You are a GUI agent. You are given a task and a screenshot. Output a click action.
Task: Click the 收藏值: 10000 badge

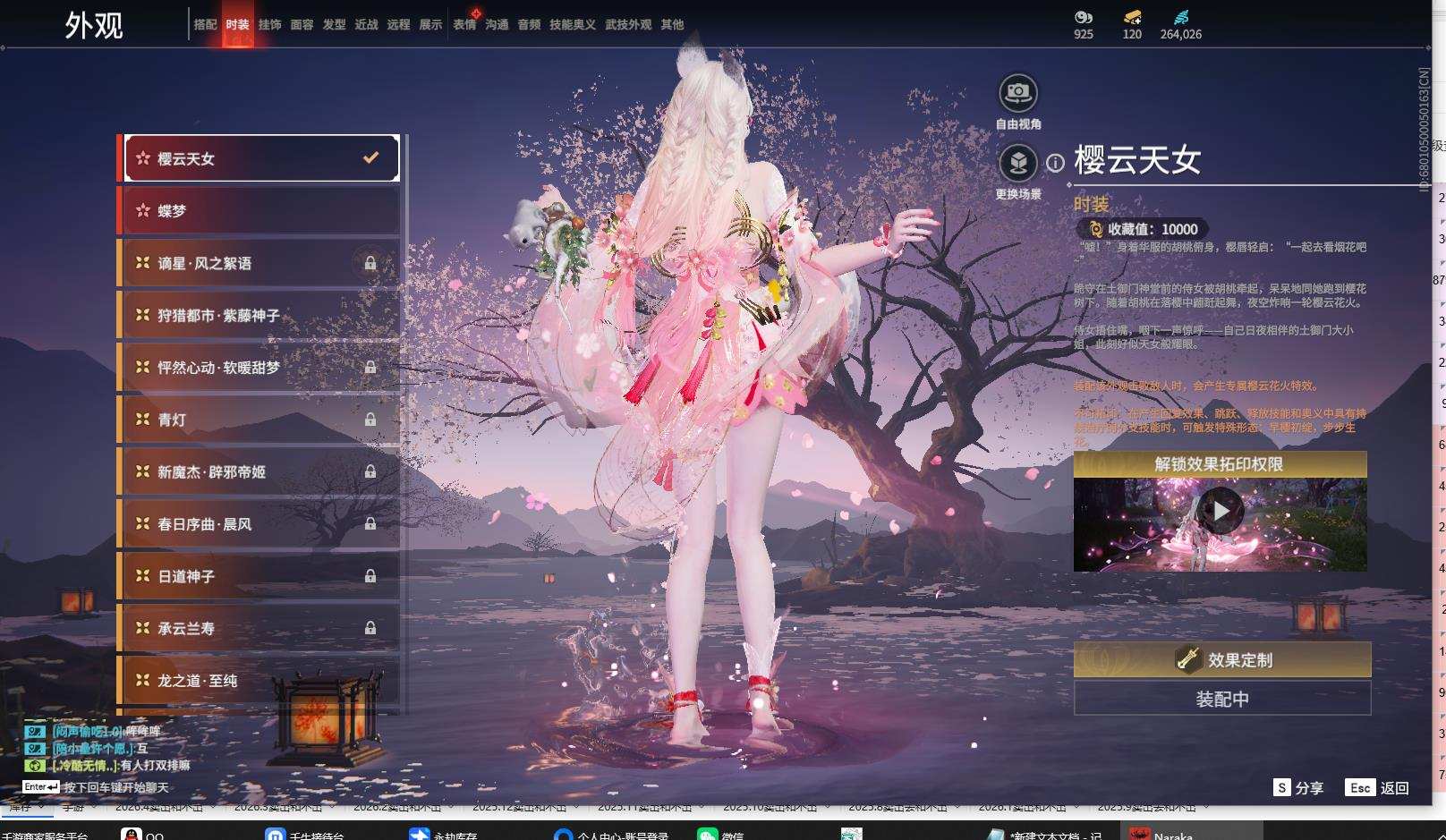coord(1143,229)
